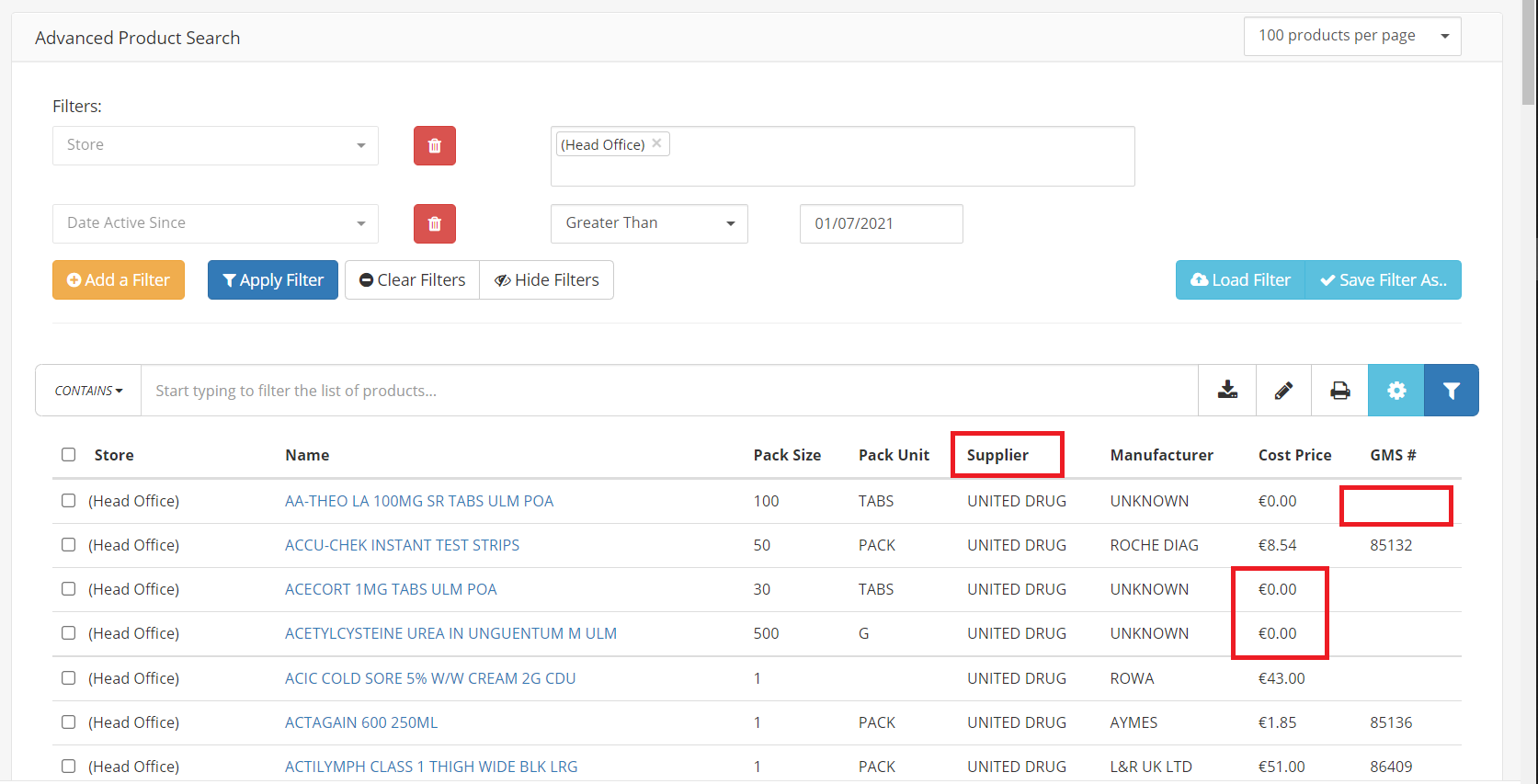Click the store selection tag box
This screenshot has height=784, width=1538.
842,156
